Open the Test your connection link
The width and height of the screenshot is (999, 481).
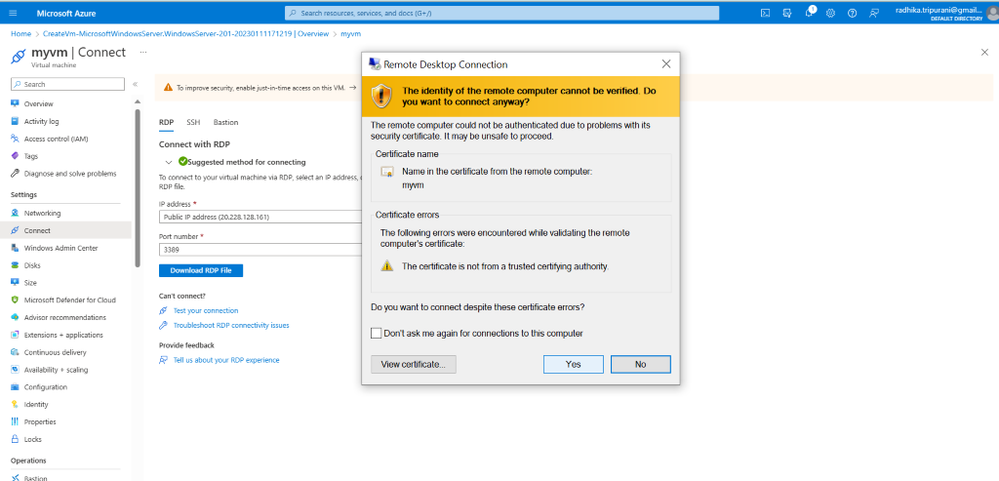point(206,310)
